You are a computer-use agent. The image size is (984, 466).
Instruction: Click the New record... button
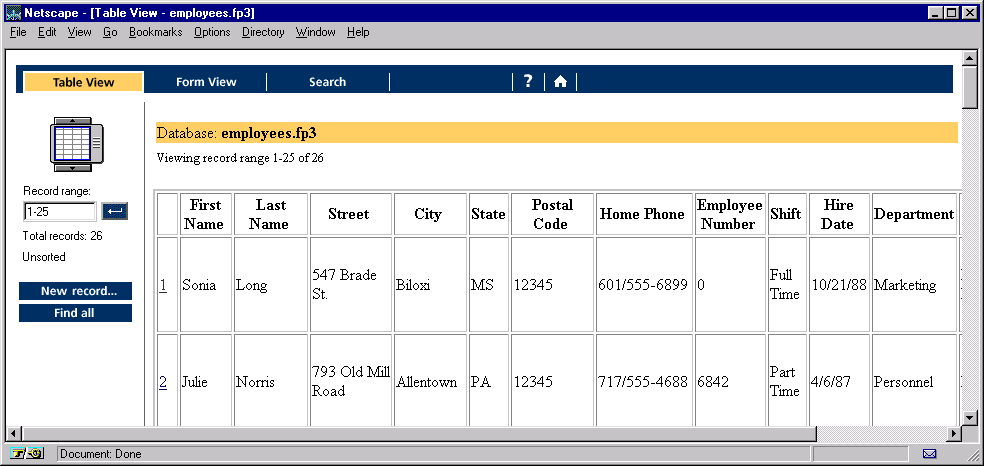pos(75,291)
